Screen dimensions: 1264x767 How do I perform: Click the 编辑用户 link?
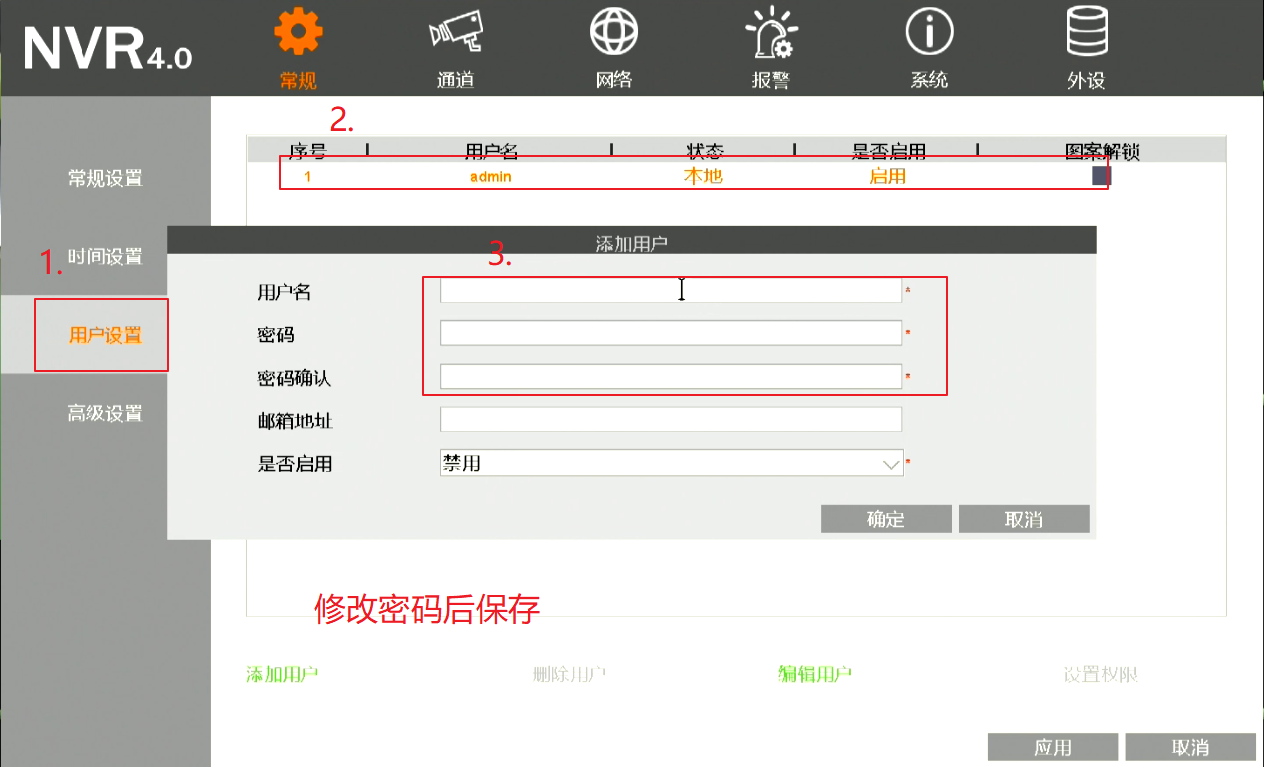click(815, 674)
